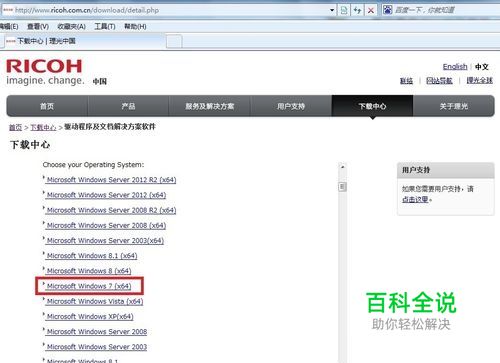Screen dimensions: 500x363
Task: Open 下载中心 in navigation bar
Action: coord(372,106)
